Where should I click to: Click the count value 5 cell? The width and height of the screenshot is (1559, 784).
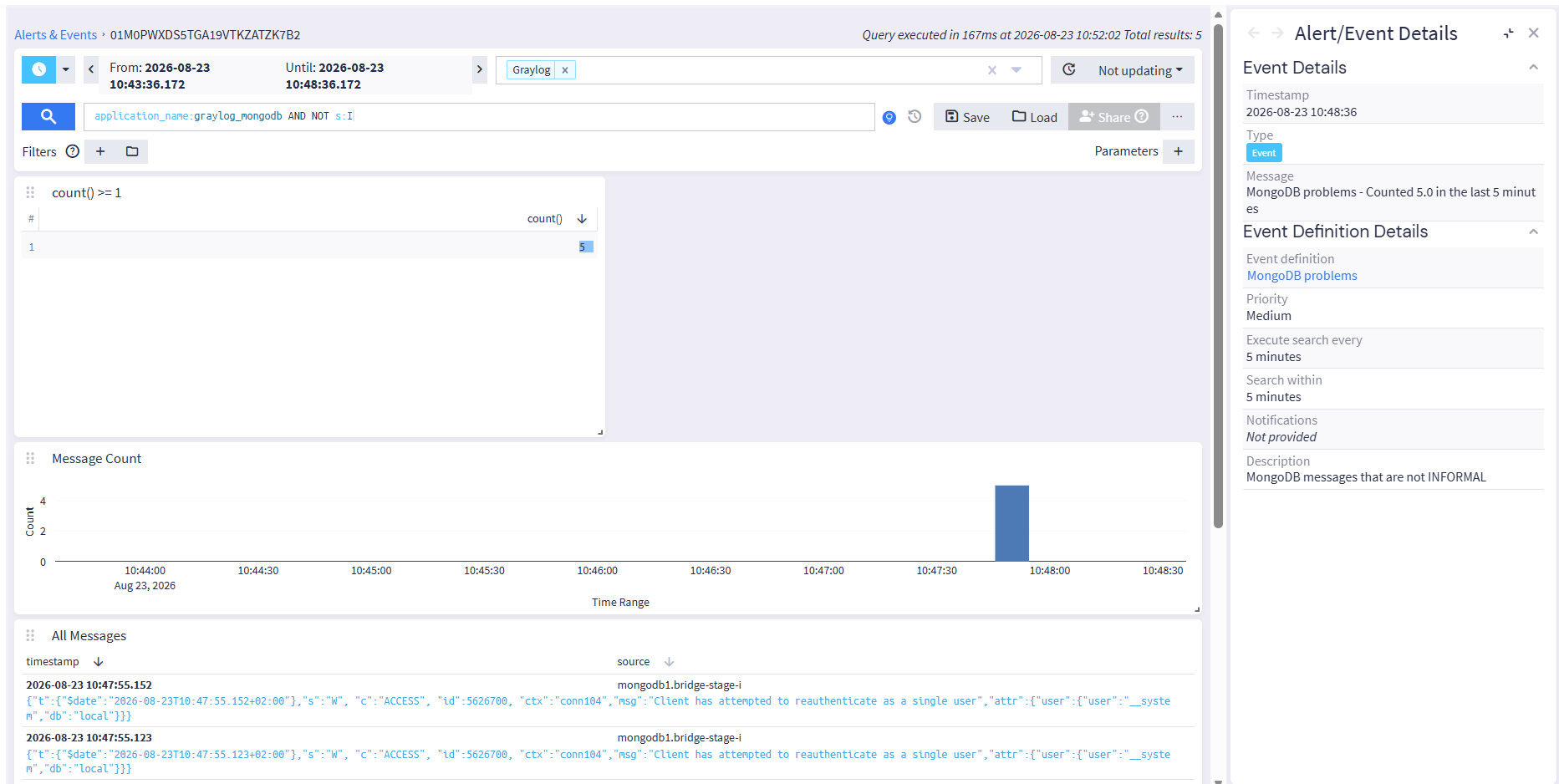pyautogui.click(x=585, y=247)
